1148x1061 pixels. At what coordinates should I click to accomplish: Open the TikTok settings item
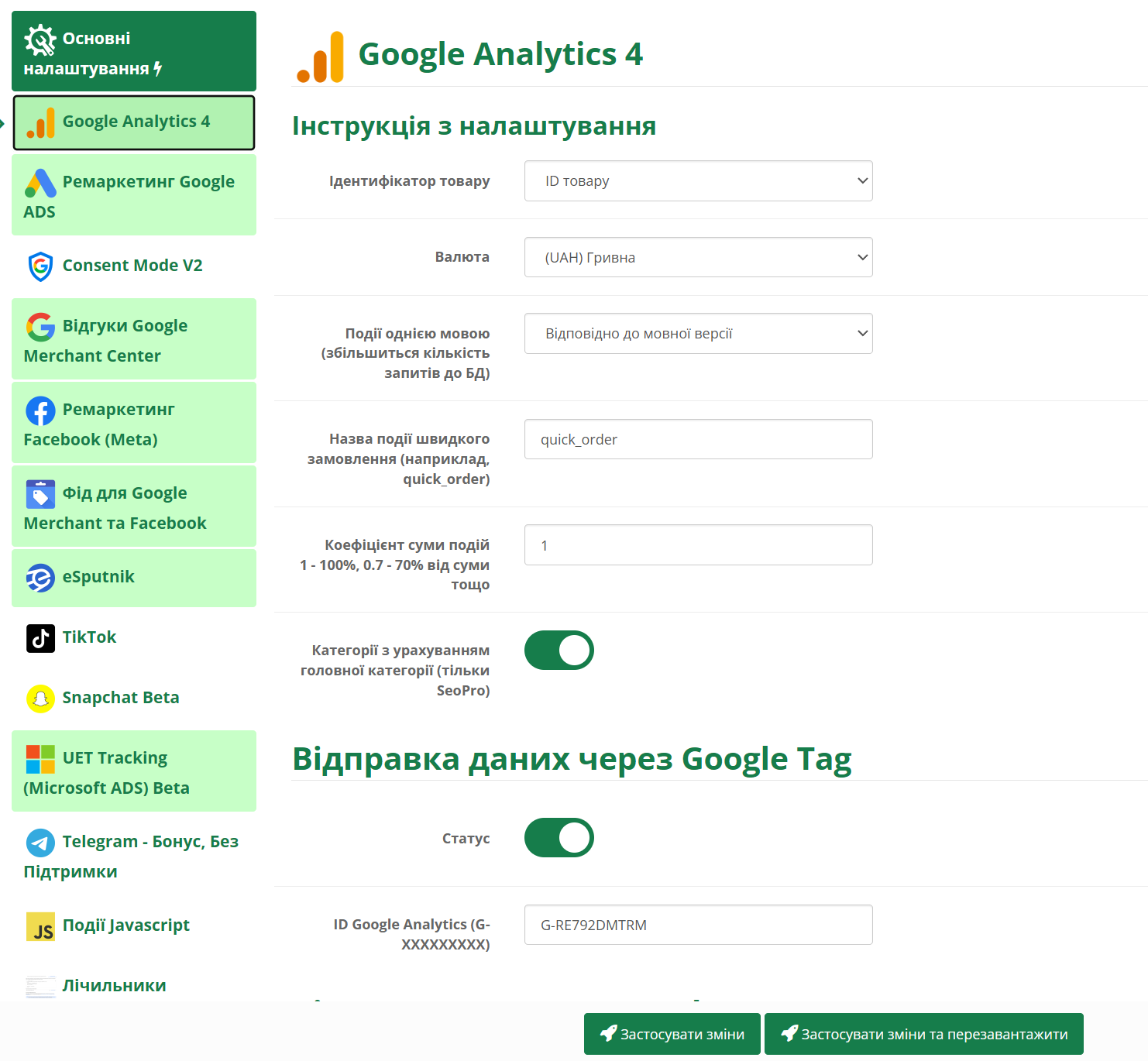pos(134,637)
